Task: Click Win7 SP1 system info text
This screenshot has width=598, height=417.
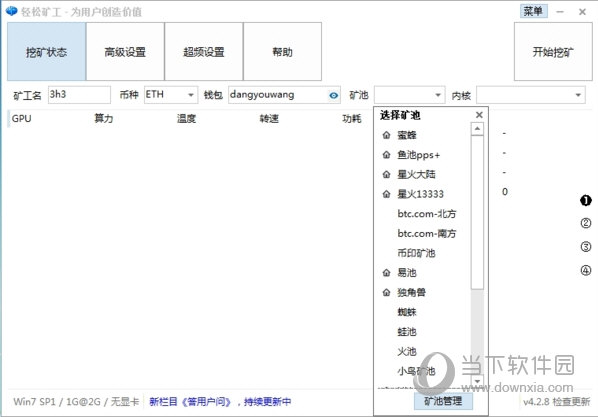Action: pyautogui.click(x=76, y=401)
